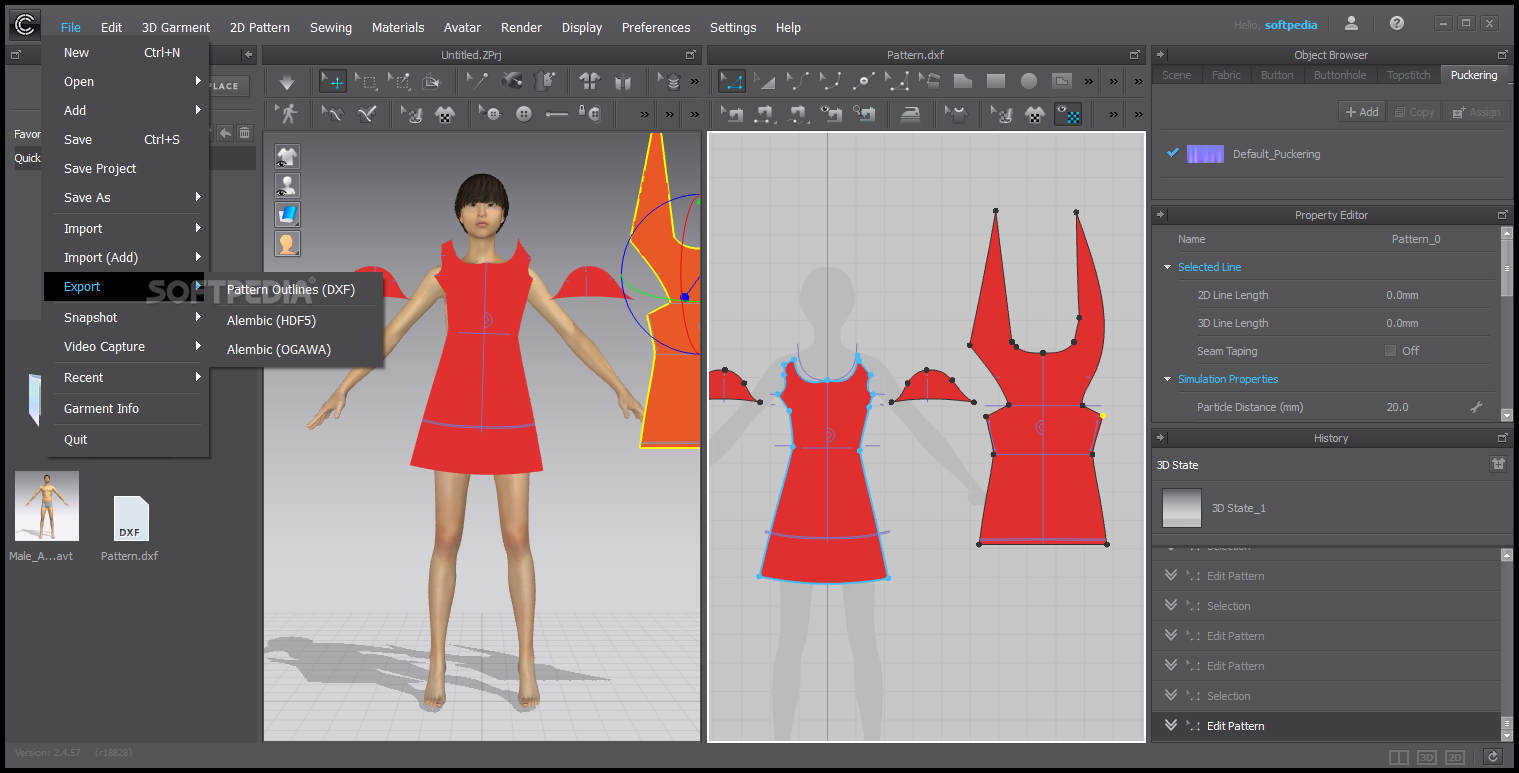
Task: Switch to the Topstitch tab
Action: tap(1409, 75)
